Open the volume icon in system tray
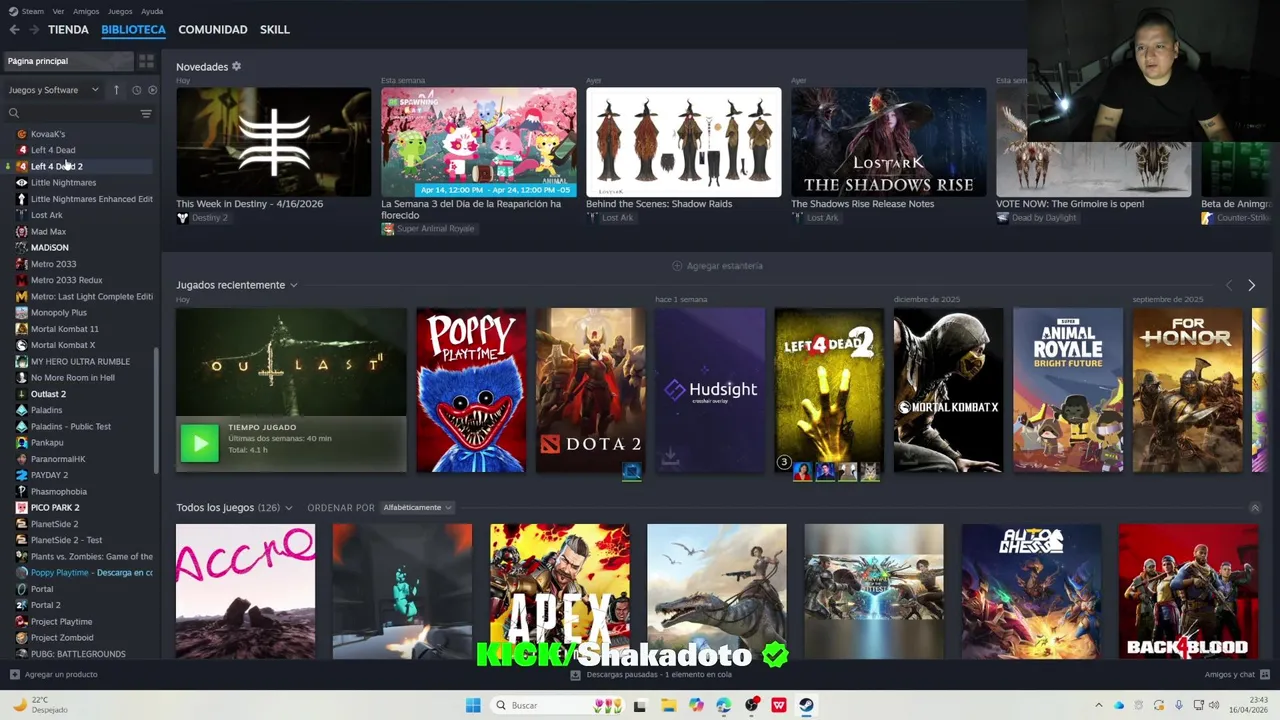The height and width of the screenshot is (720, 1280). (x=1216, y=705)
